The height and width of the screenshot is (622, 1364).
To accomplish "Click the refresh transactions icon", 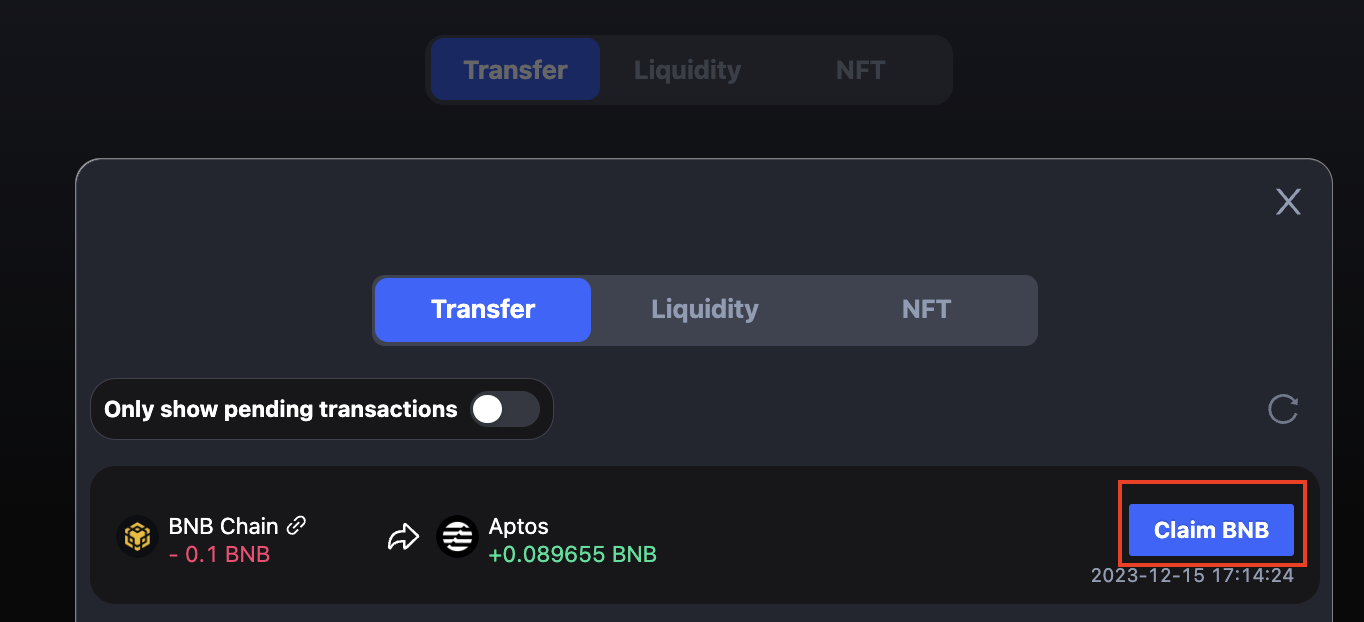I will tap(1283, 409).
